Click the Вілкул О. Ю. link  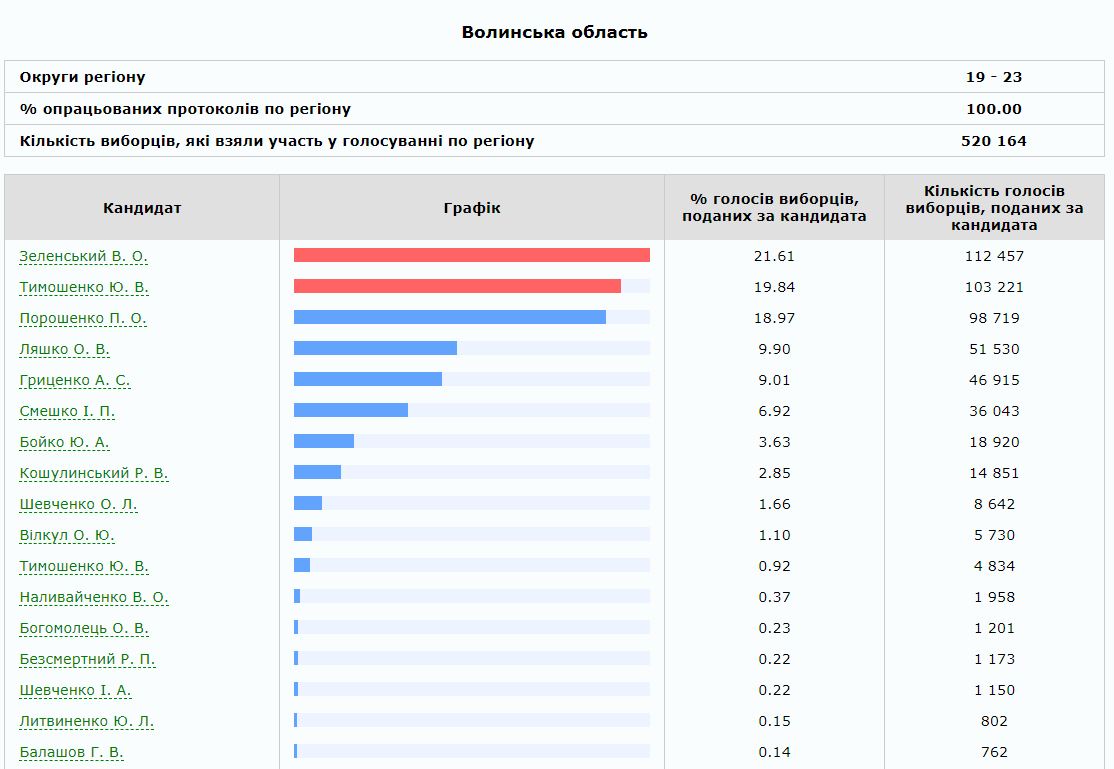67,535
